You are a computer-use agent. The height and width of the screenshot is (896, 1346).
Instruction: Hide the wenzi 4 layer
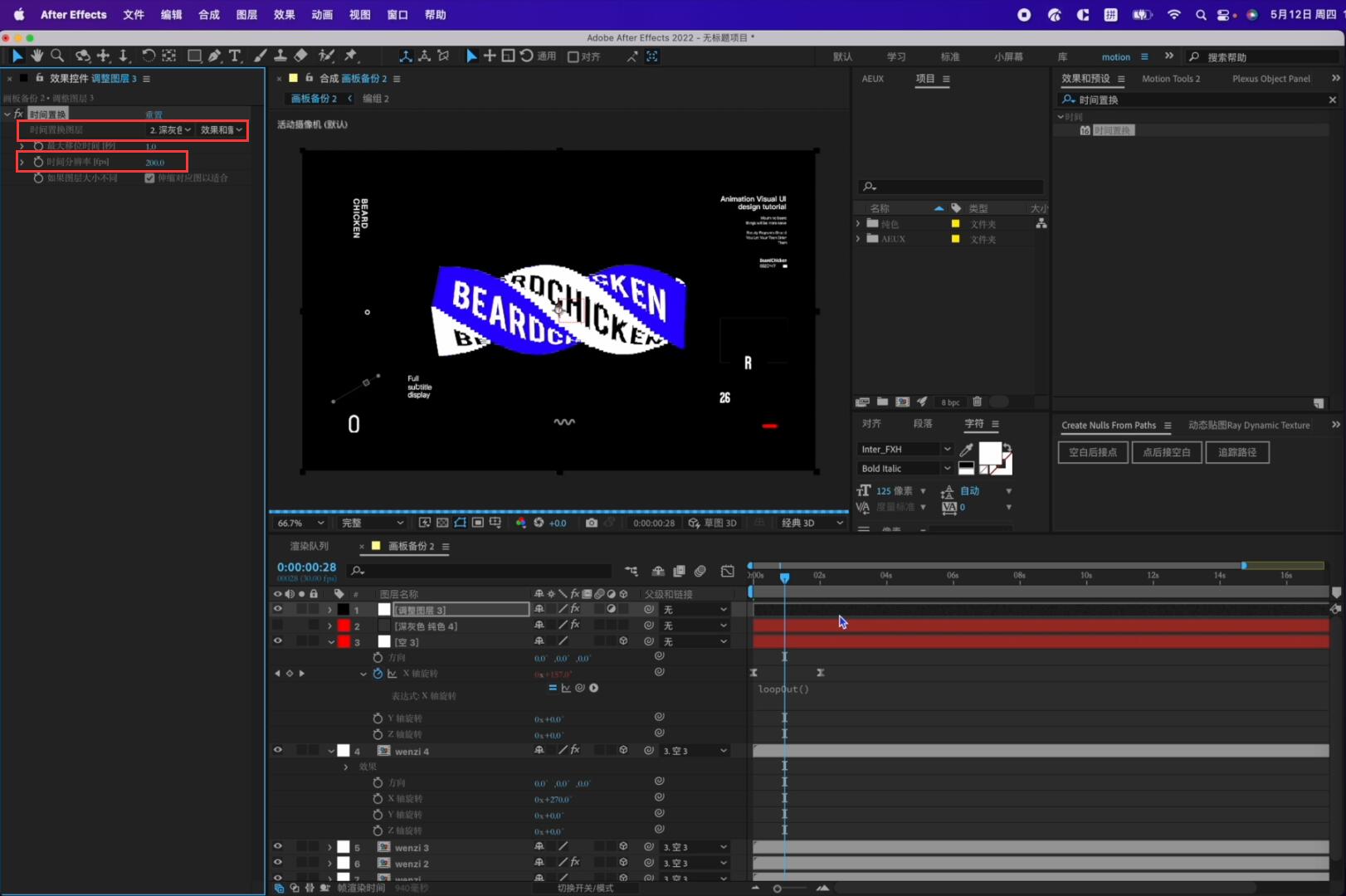pos(278,750)
